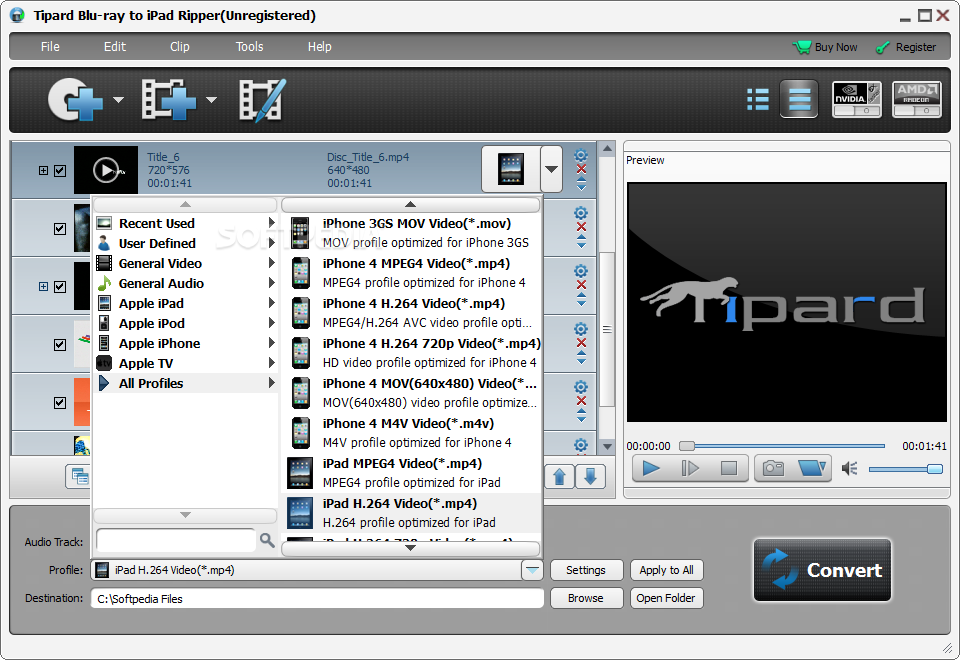Image resolution: width=960 pixels, height=660 pixels.
Task: Open the General Audio profile category
Action: pos(186,283)
